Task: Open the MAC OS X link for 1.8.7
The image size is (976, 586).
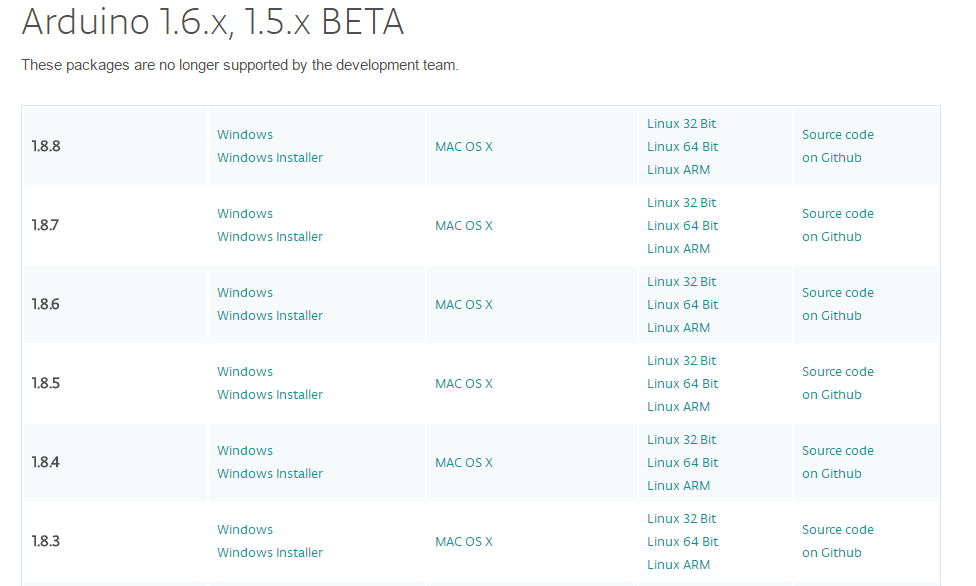Action: click(464, 225)
